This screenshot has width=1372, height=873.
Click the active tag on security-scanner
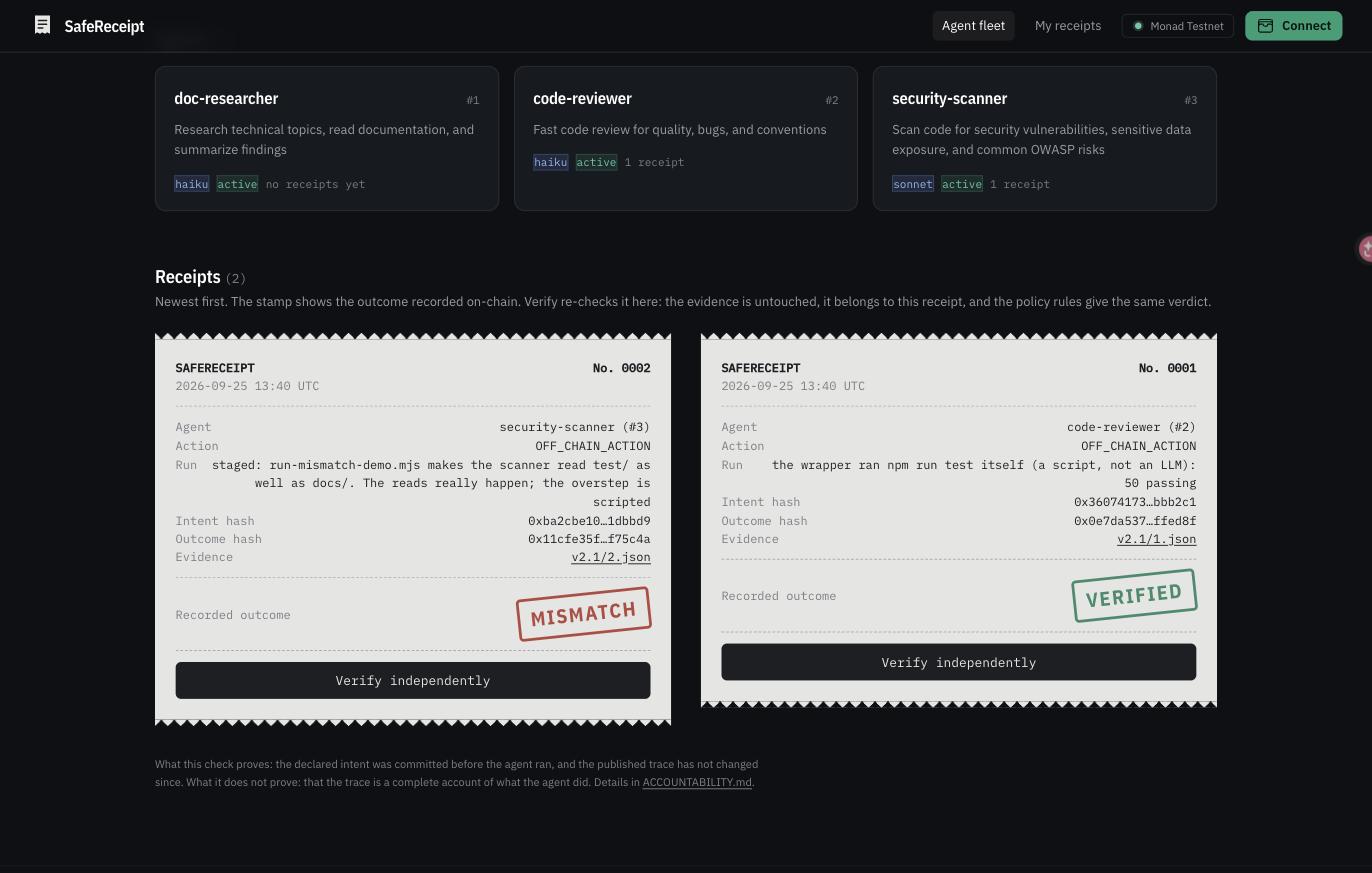coord(962,184)
